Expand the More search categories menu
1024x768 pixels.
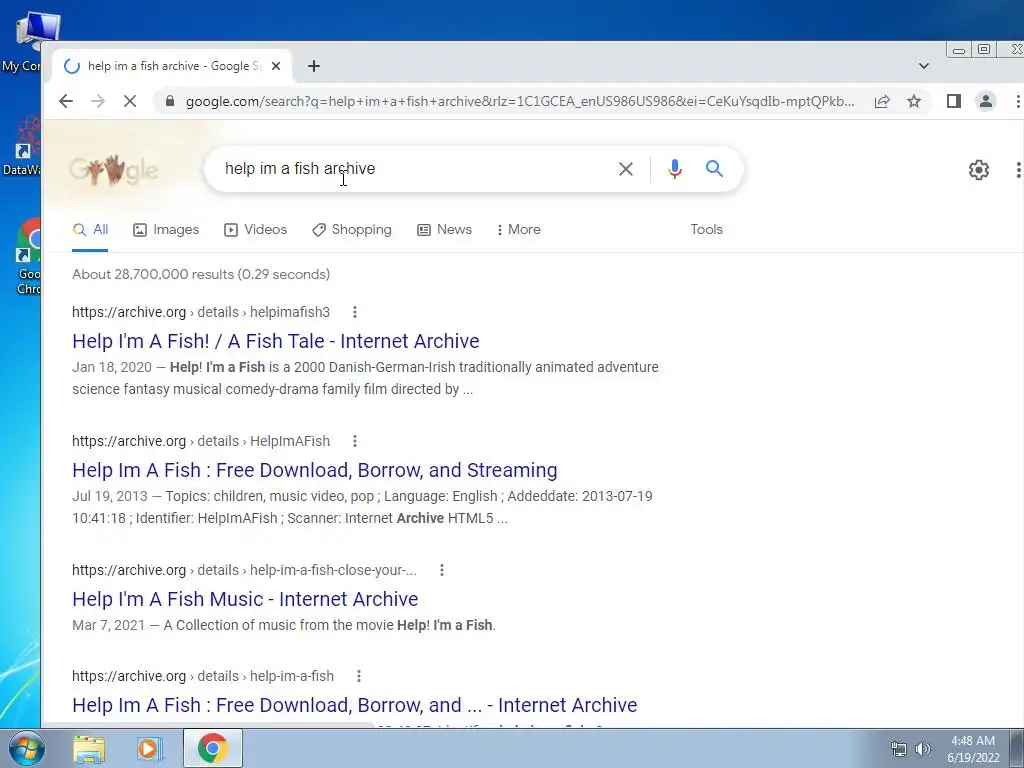pyautogui.click(x=519, y=230)
